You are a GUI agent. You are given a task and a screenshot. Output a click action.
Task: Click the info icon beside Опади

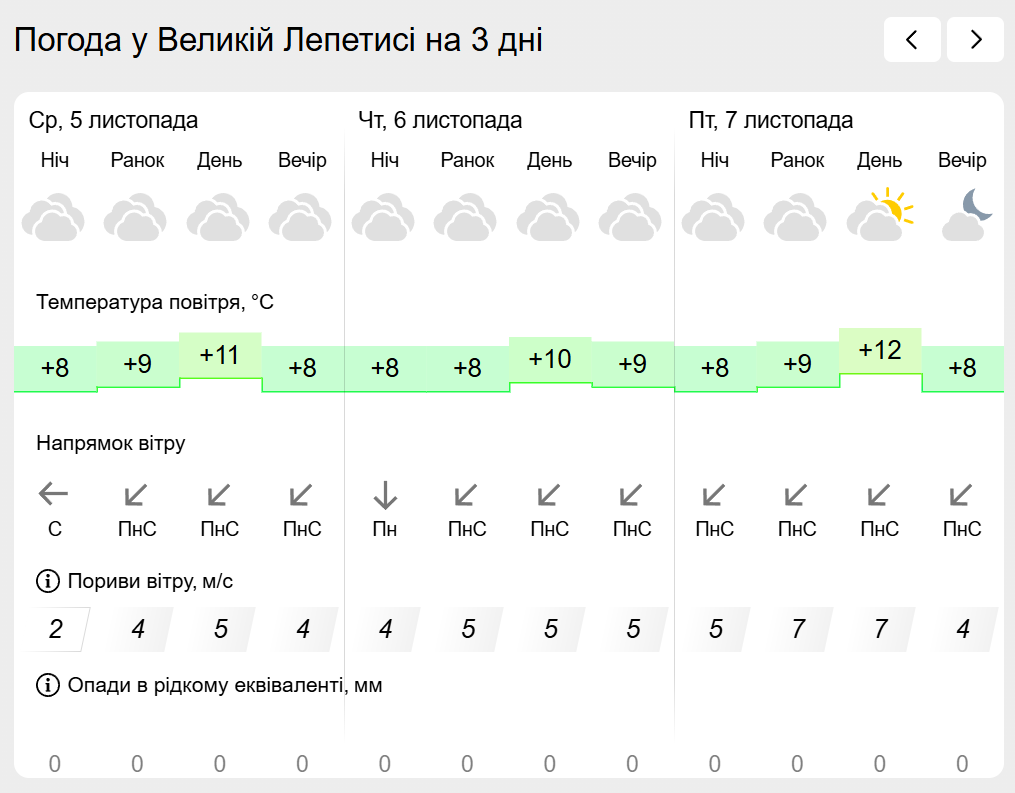(47, 685)
